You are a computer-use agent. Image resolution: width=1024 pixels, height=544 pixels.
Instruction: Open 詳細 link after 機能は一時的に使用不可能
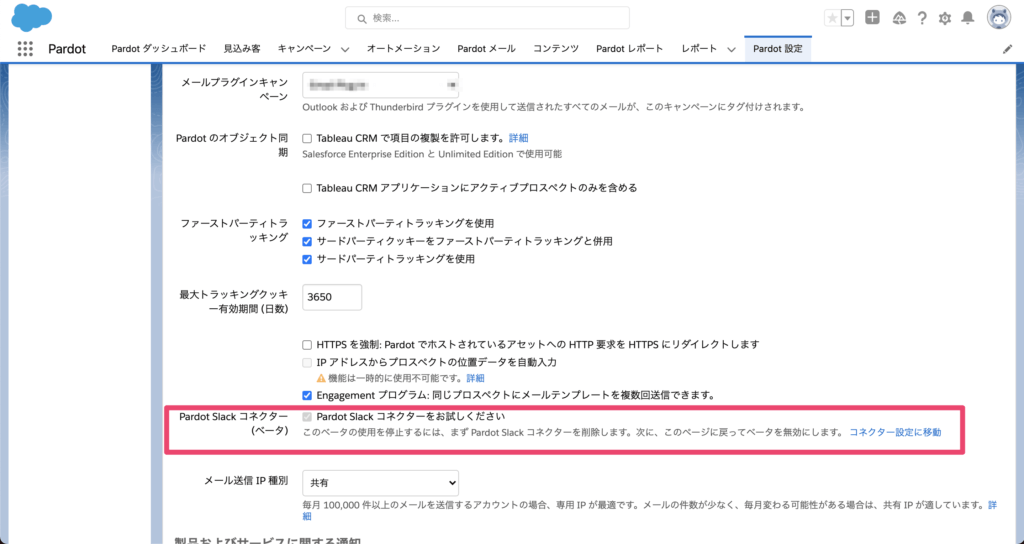coord(475,378)
